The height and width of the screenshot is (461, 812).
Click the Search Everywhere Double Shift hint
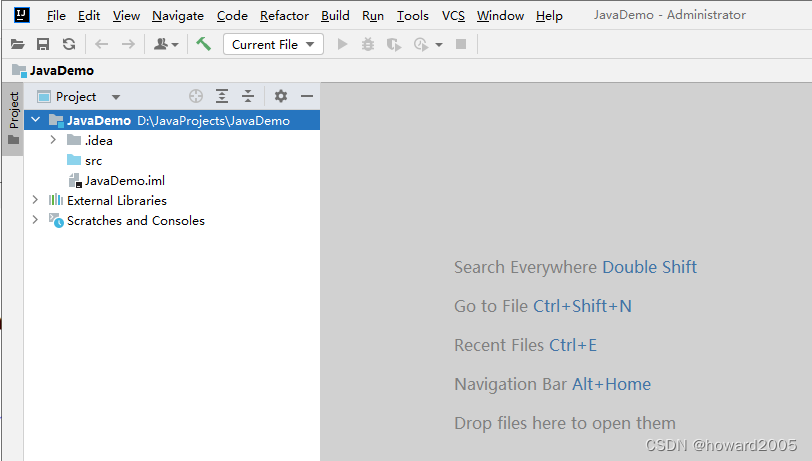(x=575, y=267)
